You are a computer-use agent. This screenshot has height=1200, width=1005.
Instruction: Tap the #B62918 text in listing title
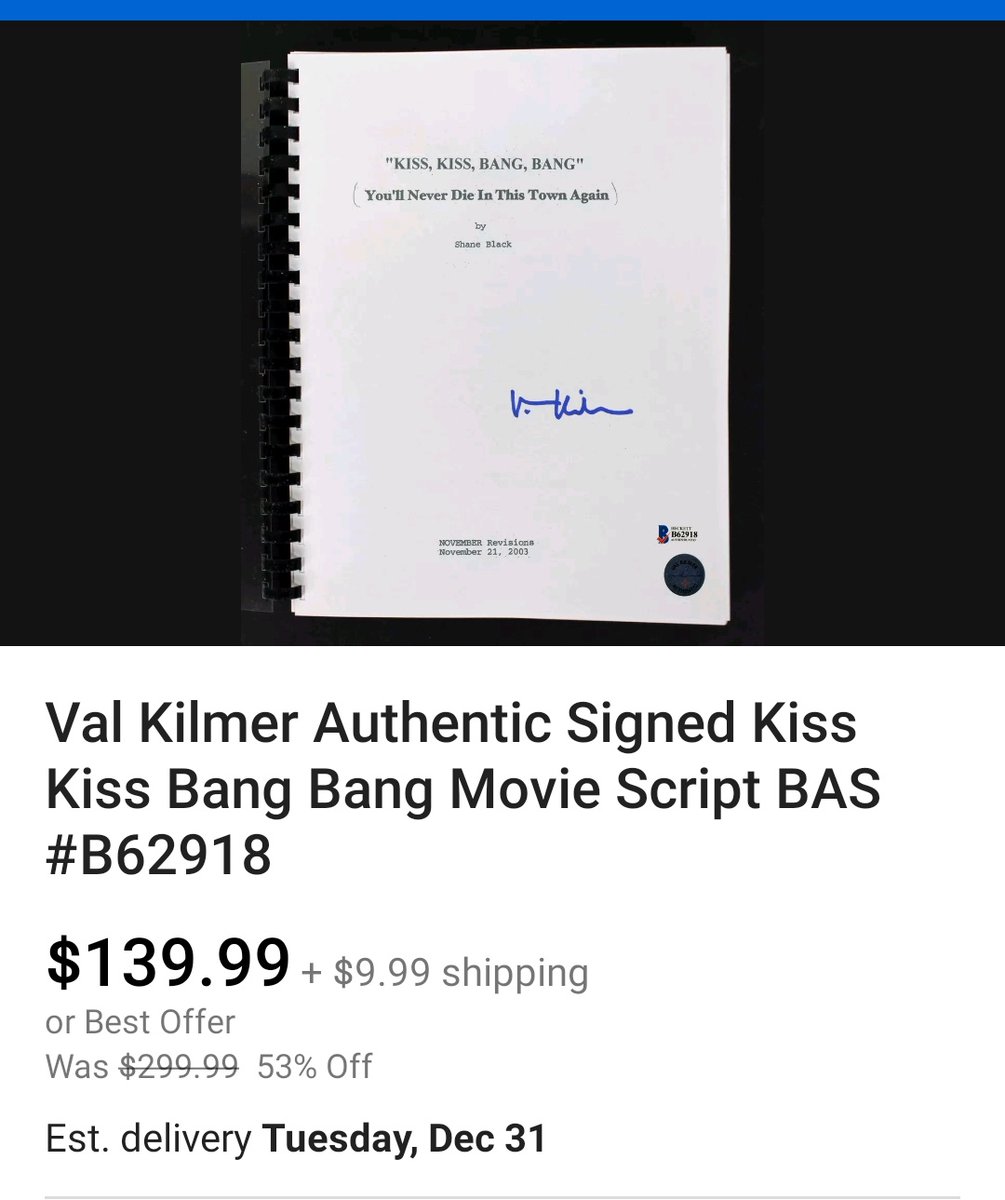pos(158,856)
